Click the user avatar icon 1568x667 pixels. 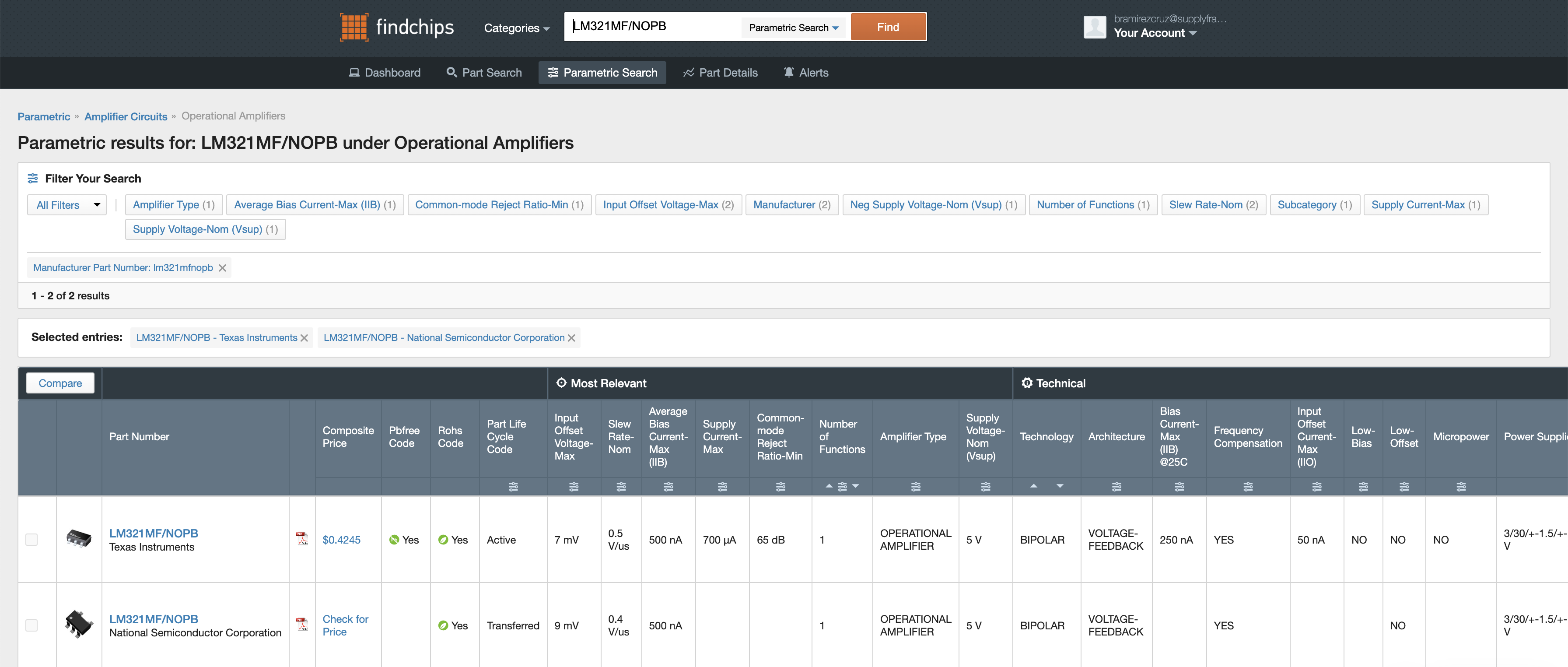click(1095, 27)
